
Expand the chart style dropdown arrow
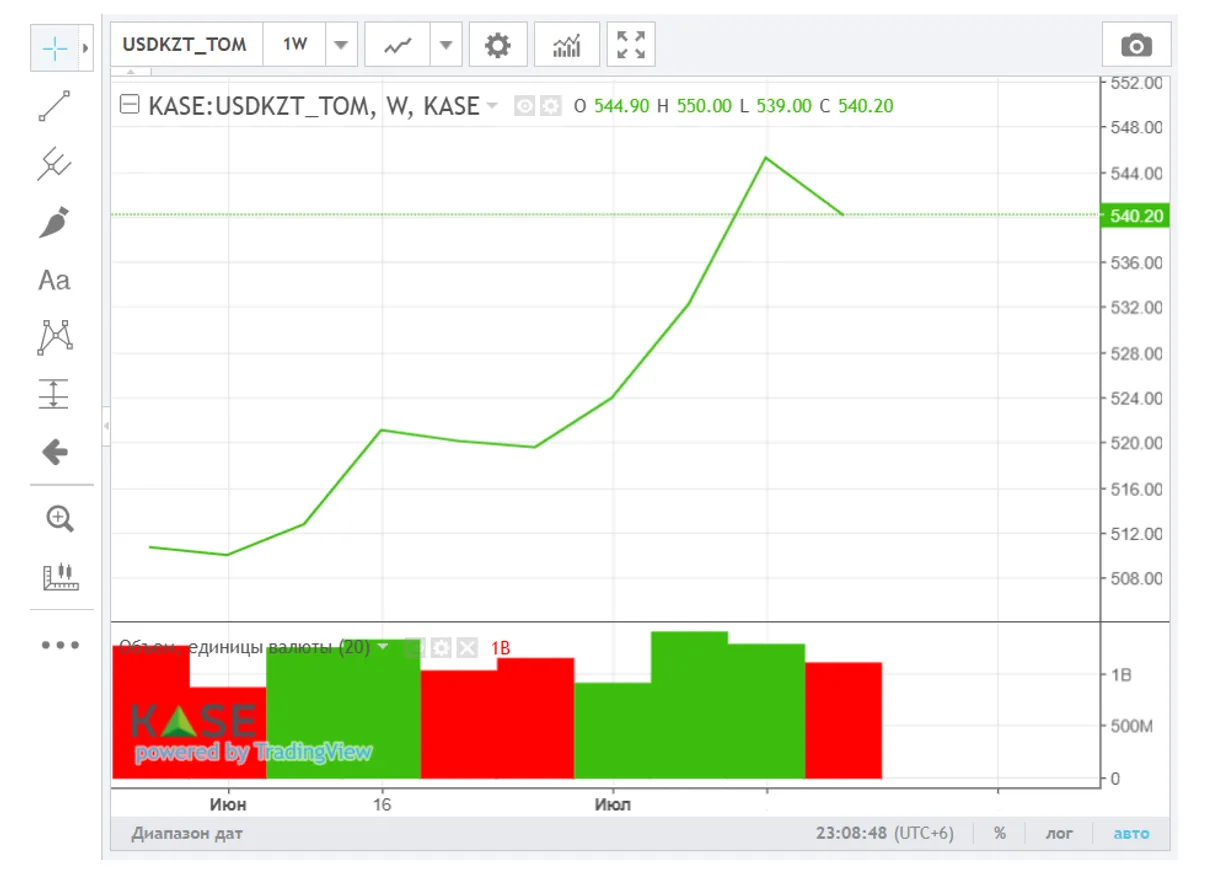coord(446,45)
